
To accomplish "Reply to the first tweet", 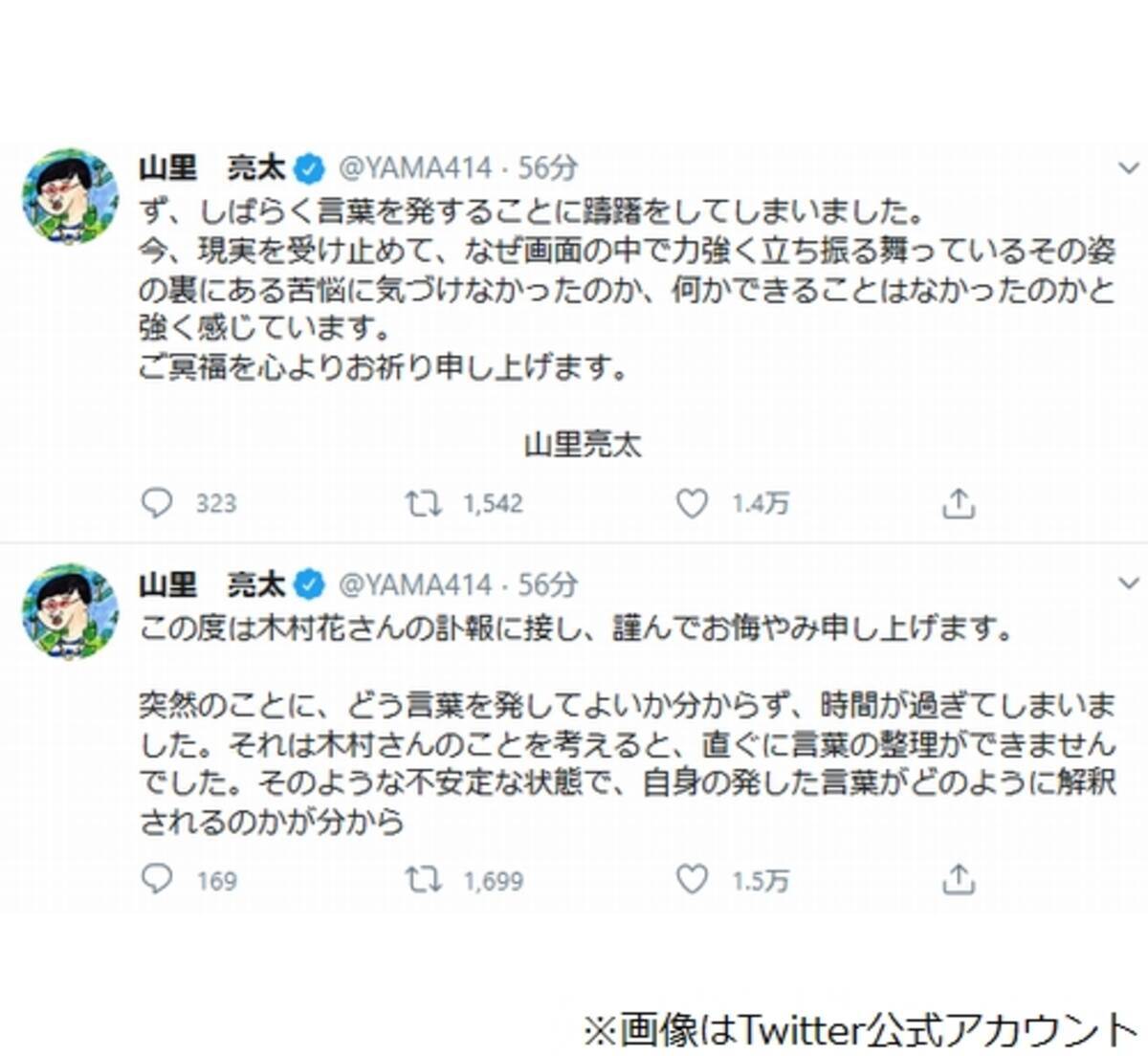I will (157, 503).
